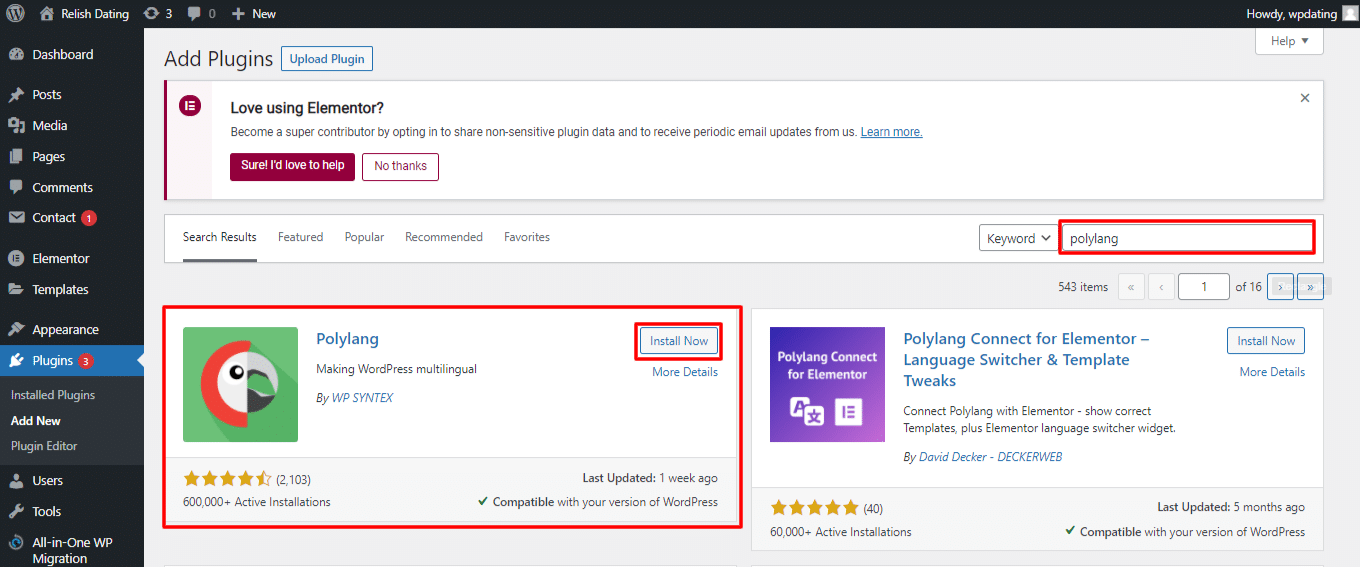Open the Keyword search type dropdown
Image resolution: width=1360 pixels, height=567 pixels.
(x=1018, y=238)
